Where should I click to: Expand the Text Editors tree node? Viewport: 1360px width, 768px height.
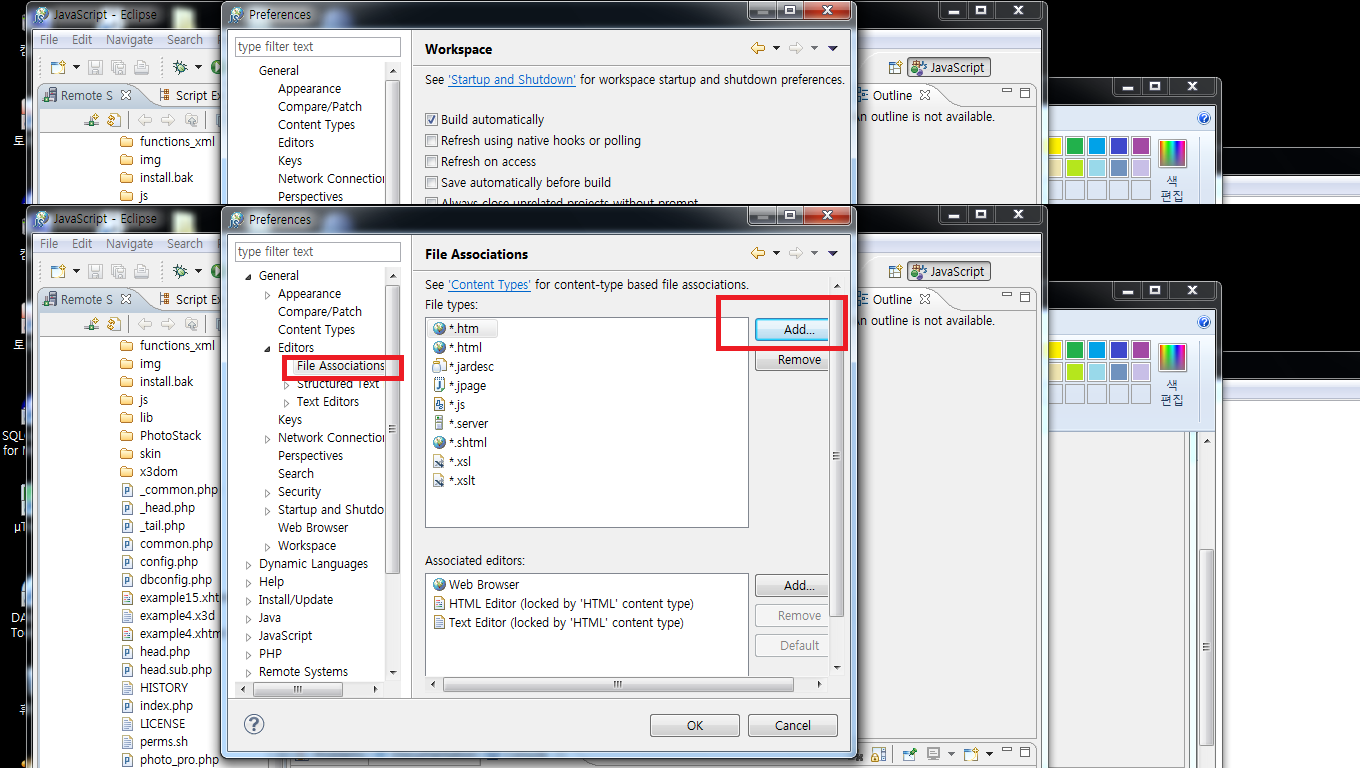(287, 402)
